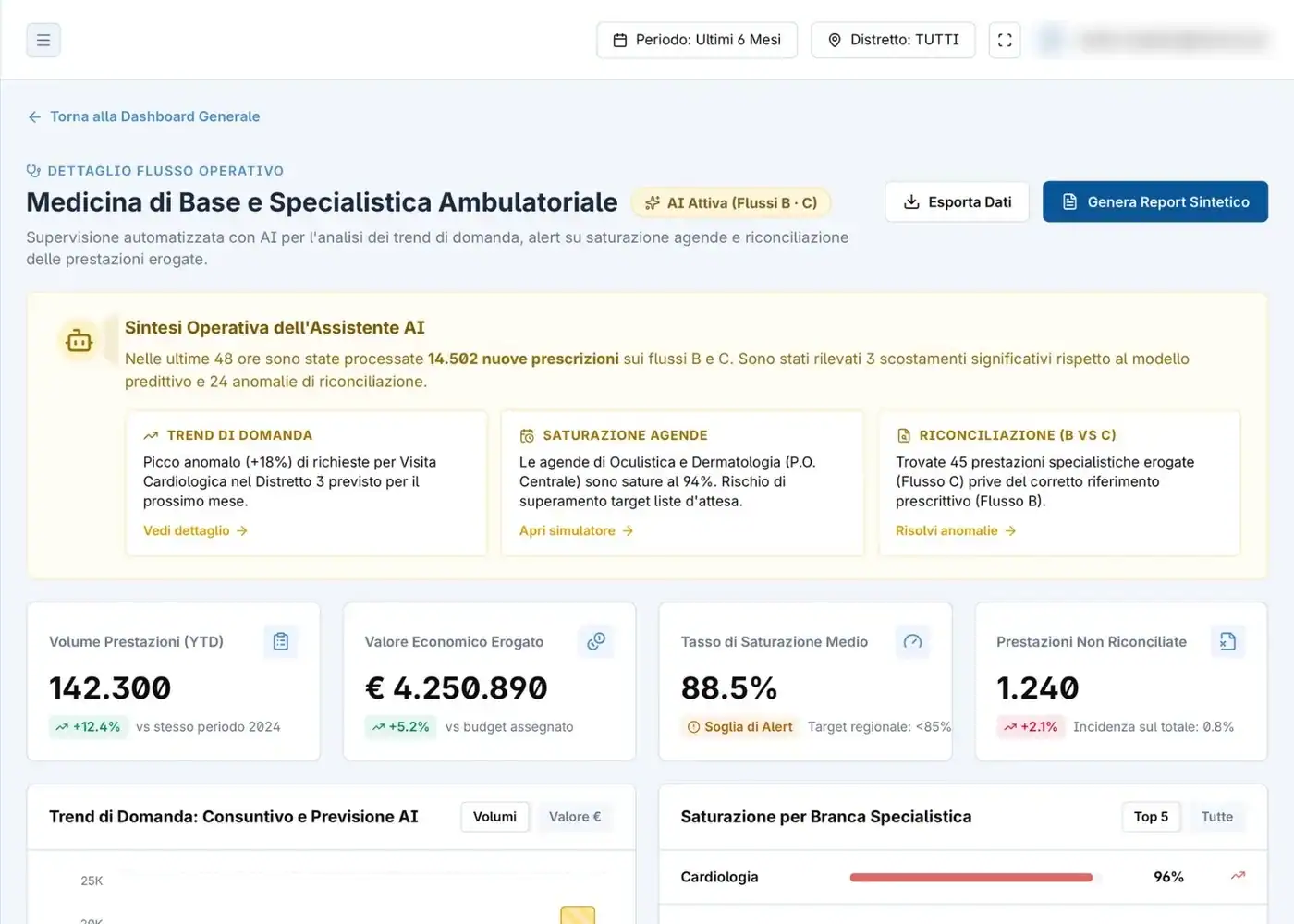
Task: Open Apri simulatore link
Action: tap(576, 530)
